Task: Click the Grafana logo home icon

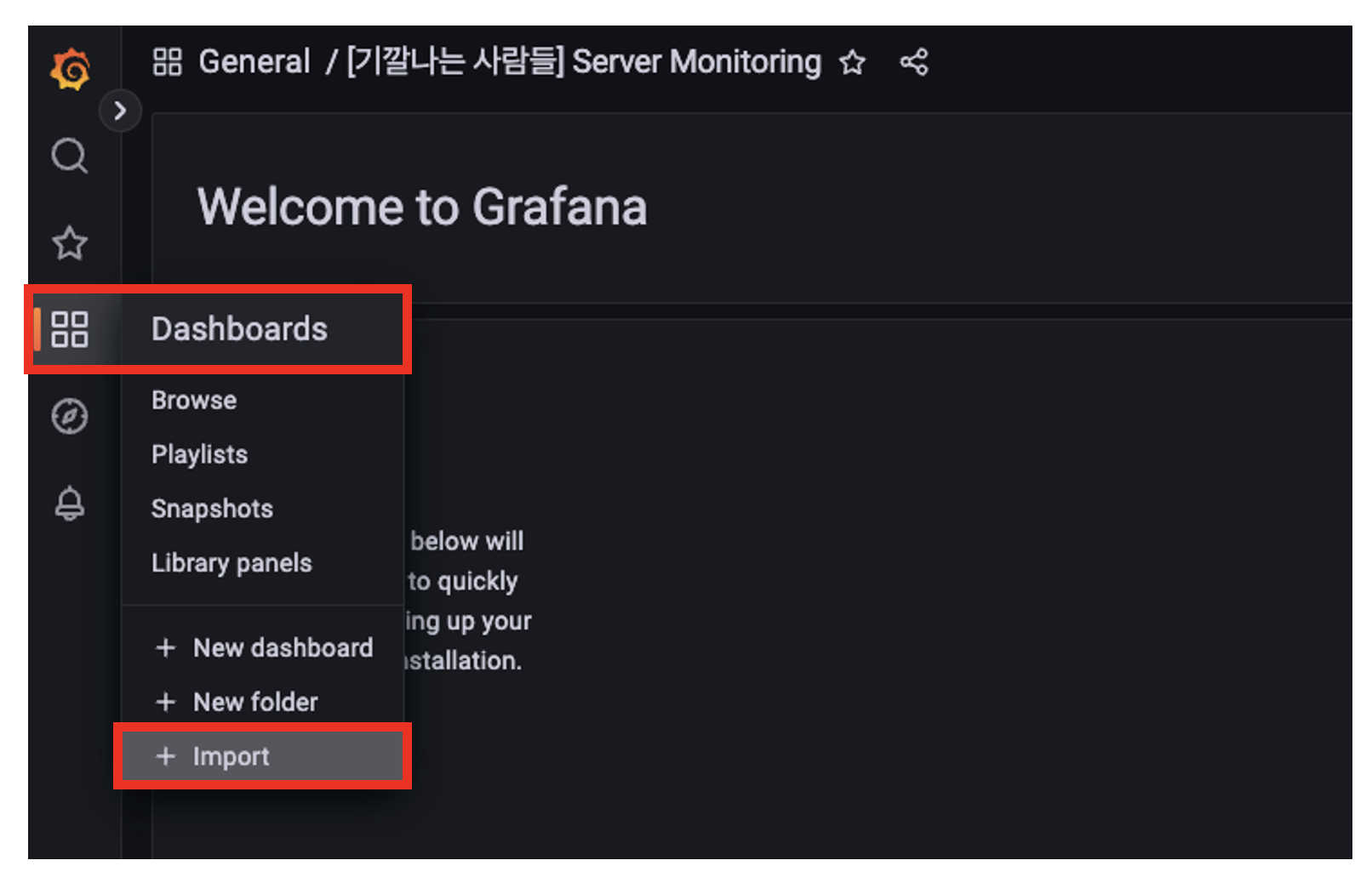Action: click(71, 69)
